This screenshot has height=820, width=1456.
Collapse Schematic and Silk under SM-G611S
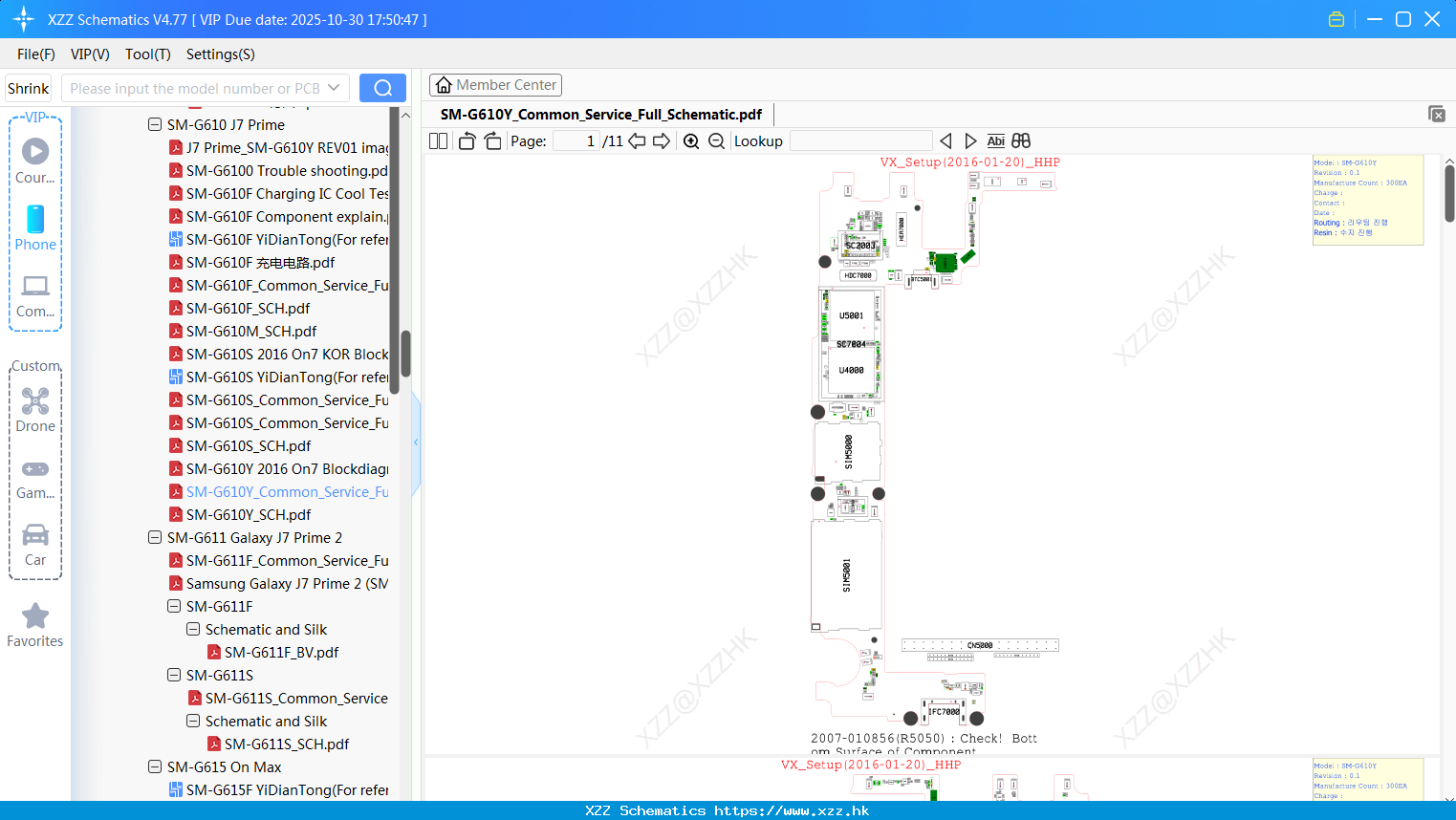[193, 721]
